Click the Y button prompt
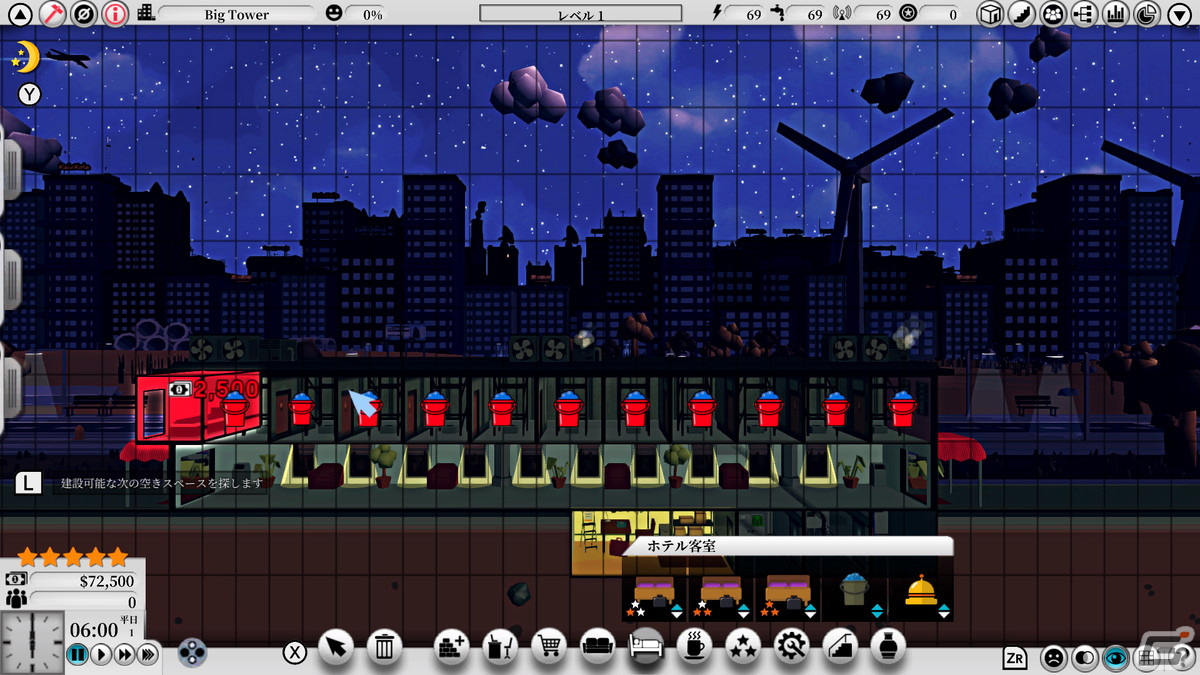The height and width of the screenshot is (675, 1200). [x=30, y=95]
